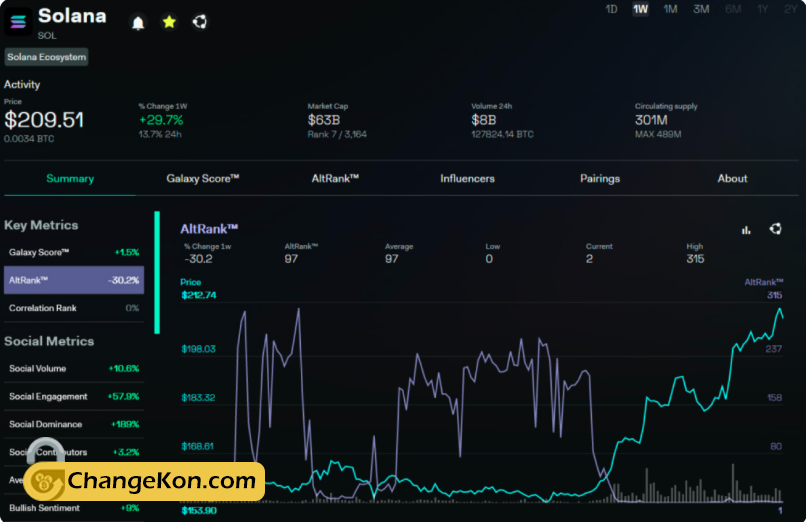Select the 1W time range
Screen dimensions: 806x522
point(640,9)
